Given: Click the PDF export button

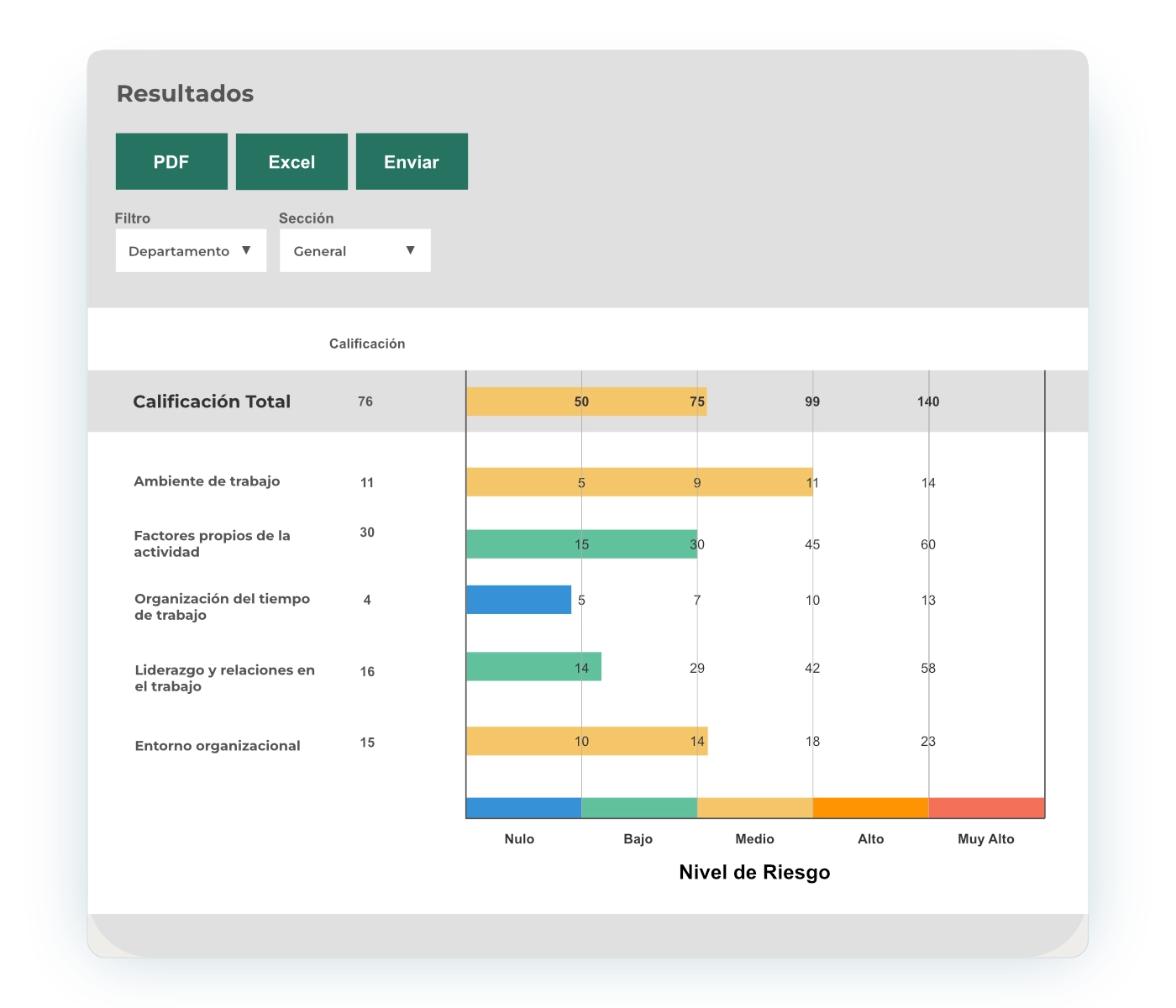Looking at the screenshot, I should (171, 161).
